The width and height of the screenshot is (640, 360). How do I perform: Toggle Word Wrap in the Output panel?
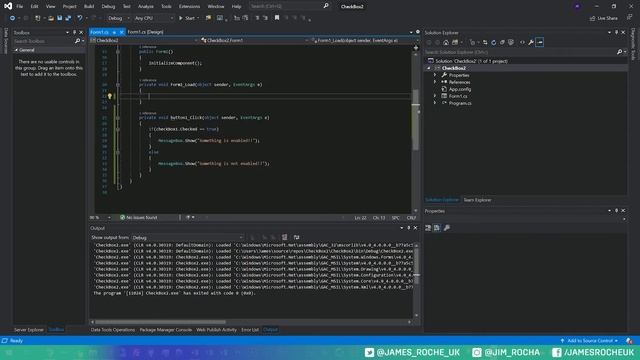point(296,237)
